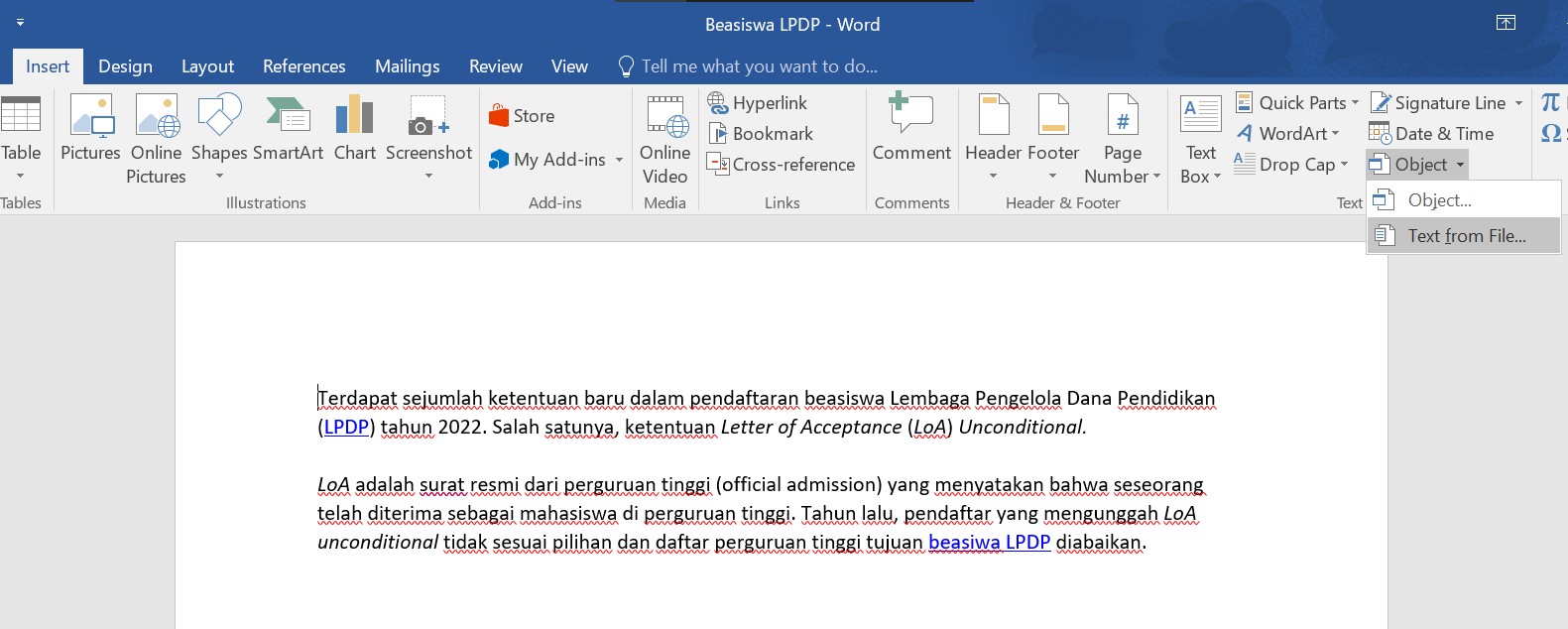Insert a Bookmark

coord(761,134)
